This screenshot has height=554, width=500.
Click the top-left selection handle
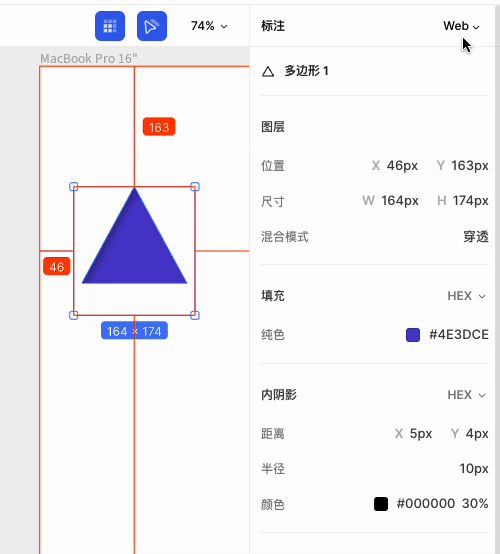click(x=73, y=187)
